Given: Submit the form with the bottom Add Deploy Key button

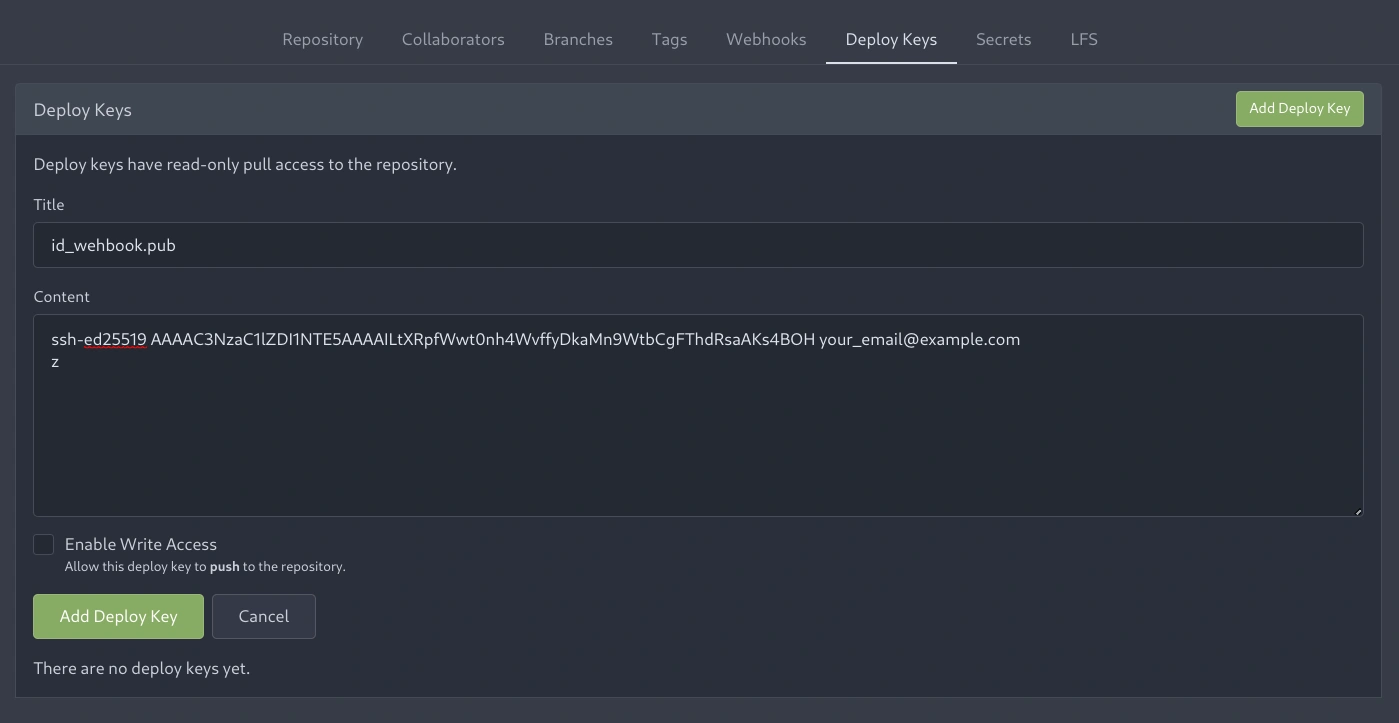Looking at the screenshot, I should (118, 616).
